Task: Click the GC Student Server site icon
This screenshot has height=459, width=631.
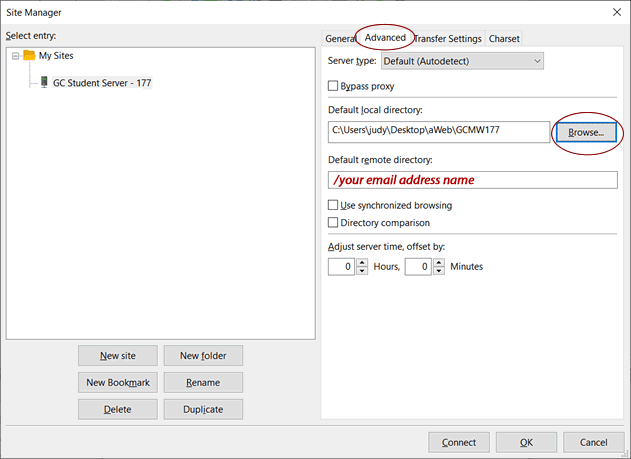Action: click(x=44, y=82)
